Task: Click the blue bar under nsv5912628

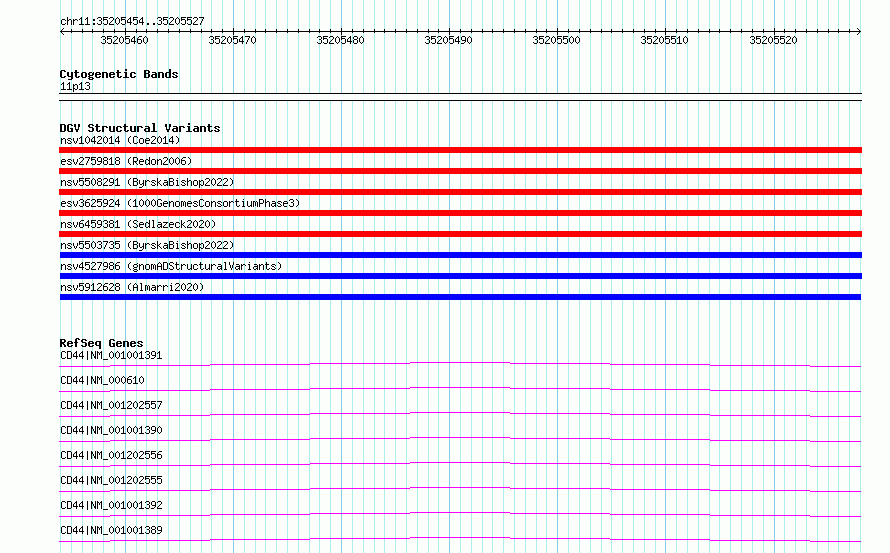Action: pos(460,297)
